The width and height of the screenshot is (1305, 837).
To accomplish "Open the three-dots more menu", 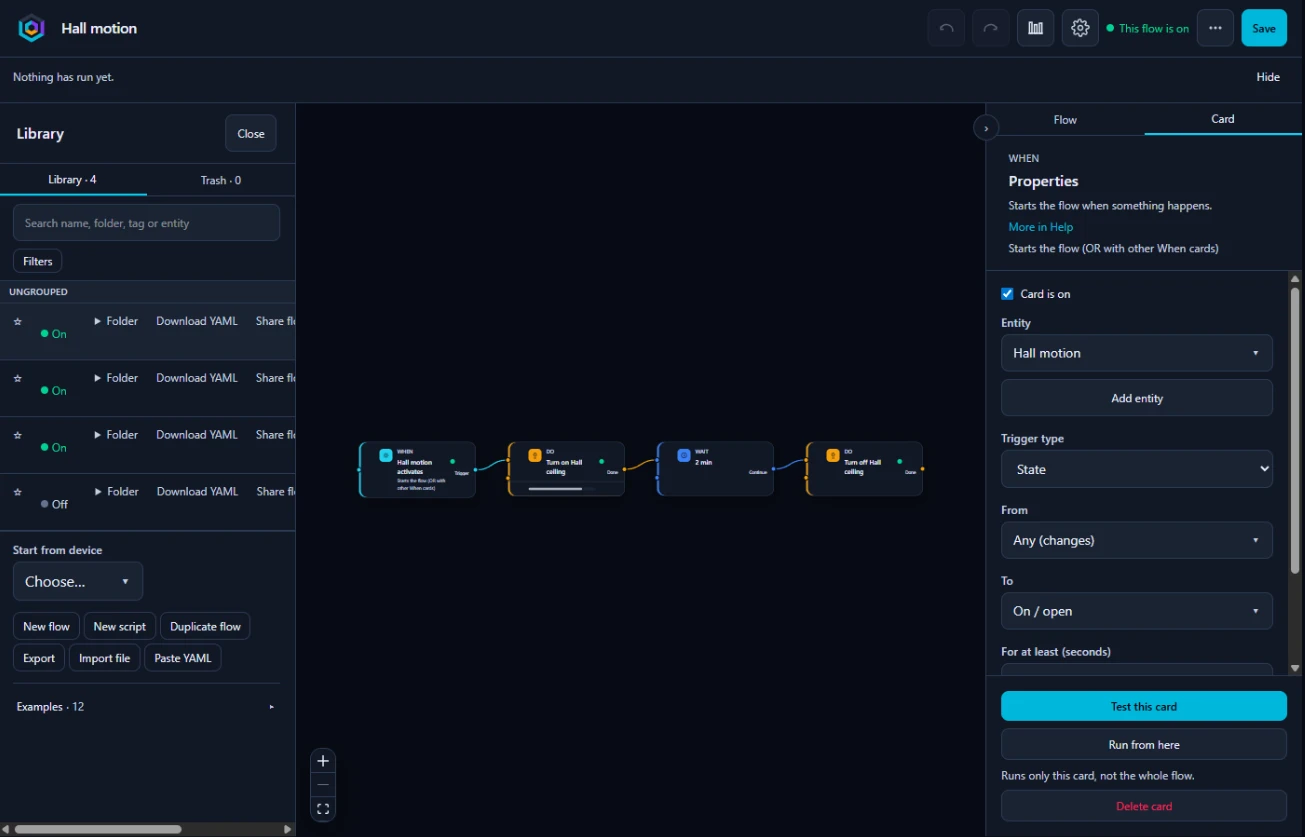I will point(1215,28).
